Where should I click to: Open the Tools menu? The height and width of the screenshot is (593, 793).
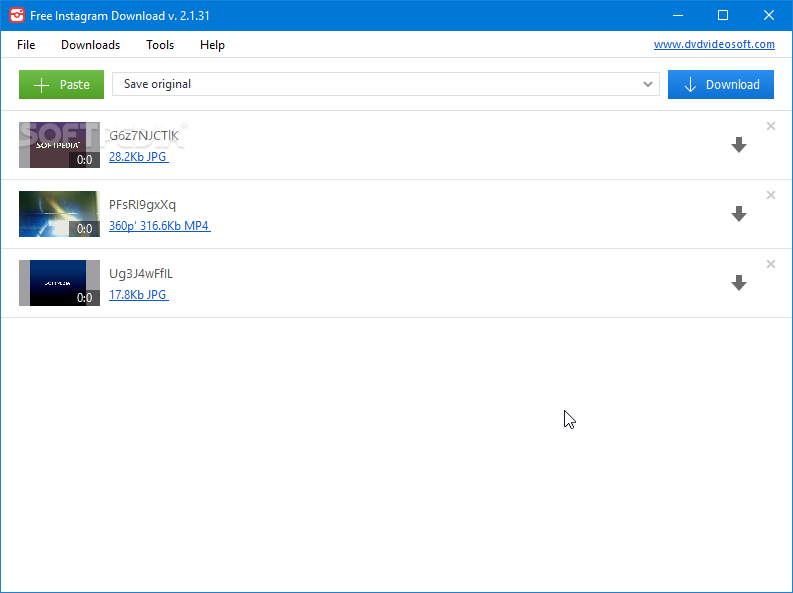coord(160,45)
